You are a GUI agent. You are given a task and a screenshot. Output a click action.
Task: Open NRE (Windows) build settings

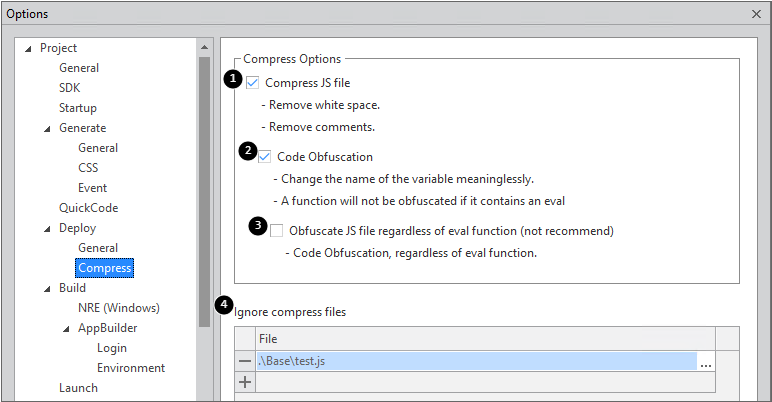coord(118,308)
